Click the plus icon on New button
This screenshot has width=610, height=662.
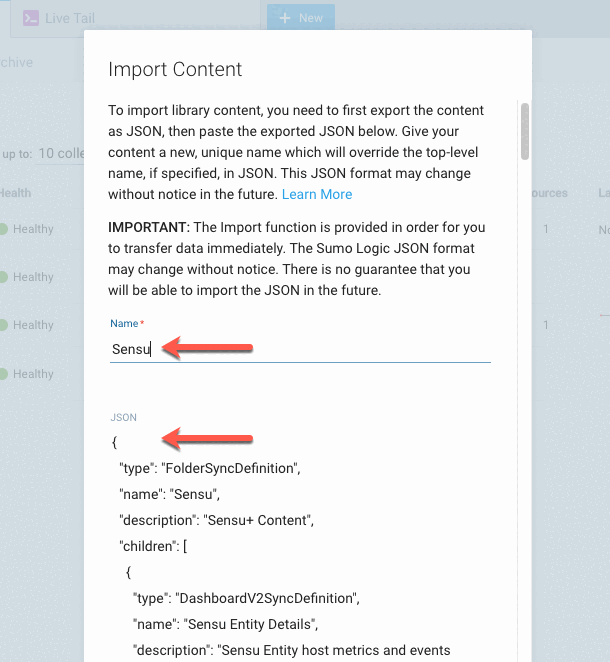[285, 18]
